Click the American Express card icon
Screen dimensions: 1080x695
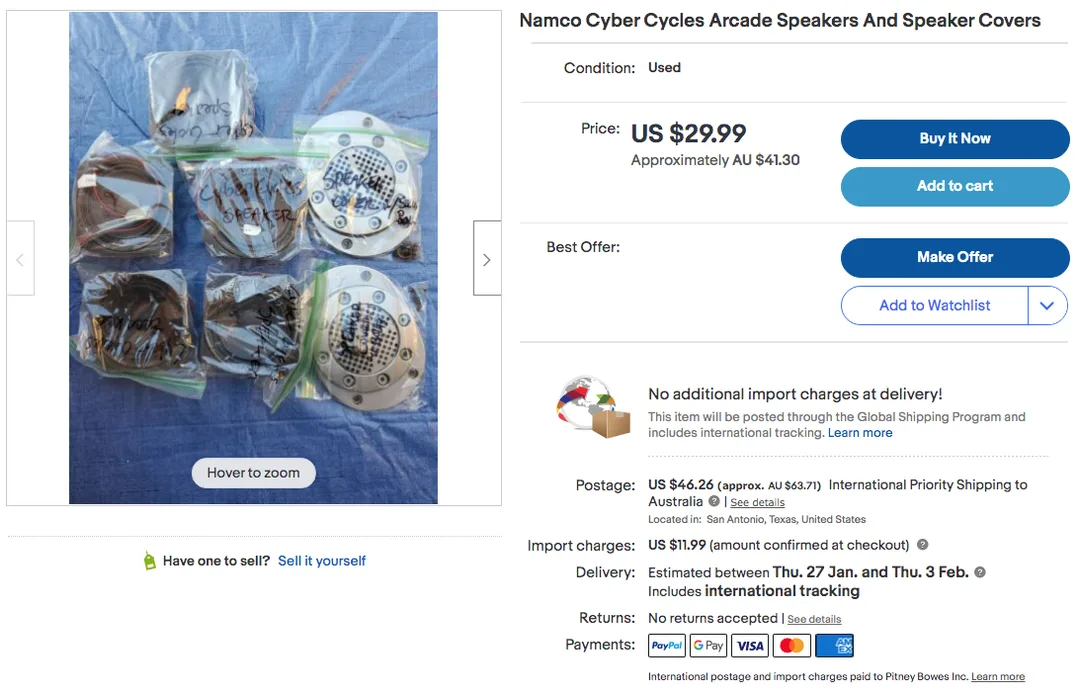[834, 646]
